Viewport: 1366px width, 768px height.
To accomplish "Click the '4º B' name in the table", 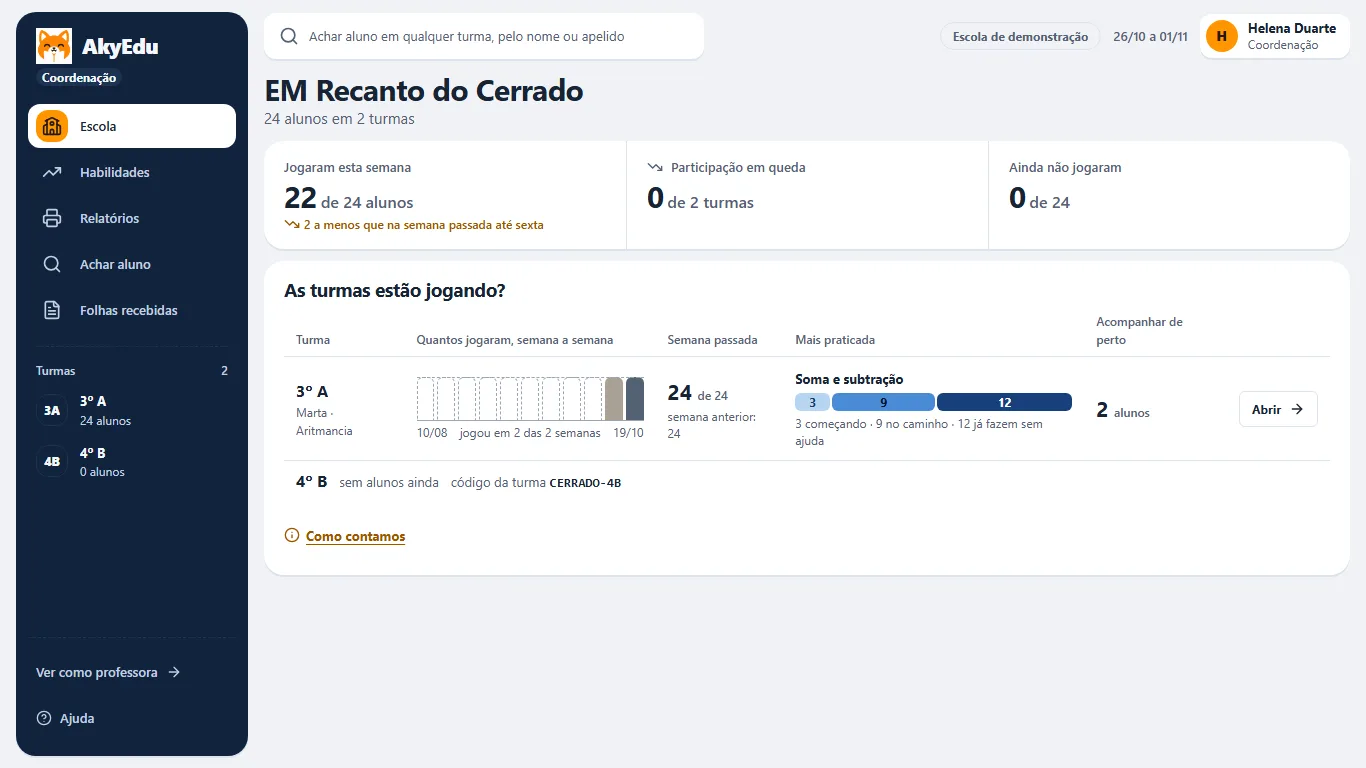I will coord(311,481).
